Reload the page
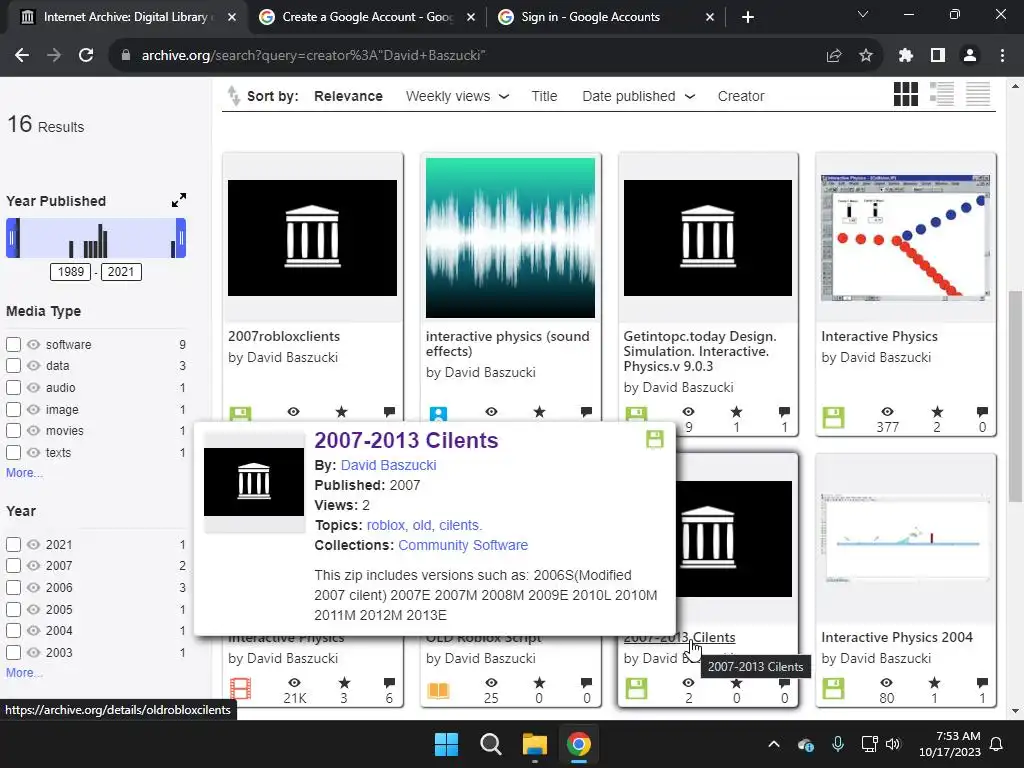 86,56
